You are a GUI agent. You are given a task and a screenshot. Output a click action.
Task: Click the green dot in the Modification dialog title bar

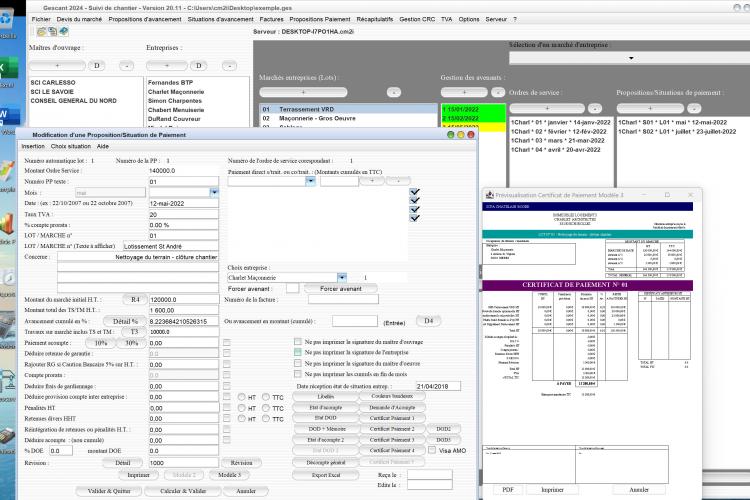[450, 135]
